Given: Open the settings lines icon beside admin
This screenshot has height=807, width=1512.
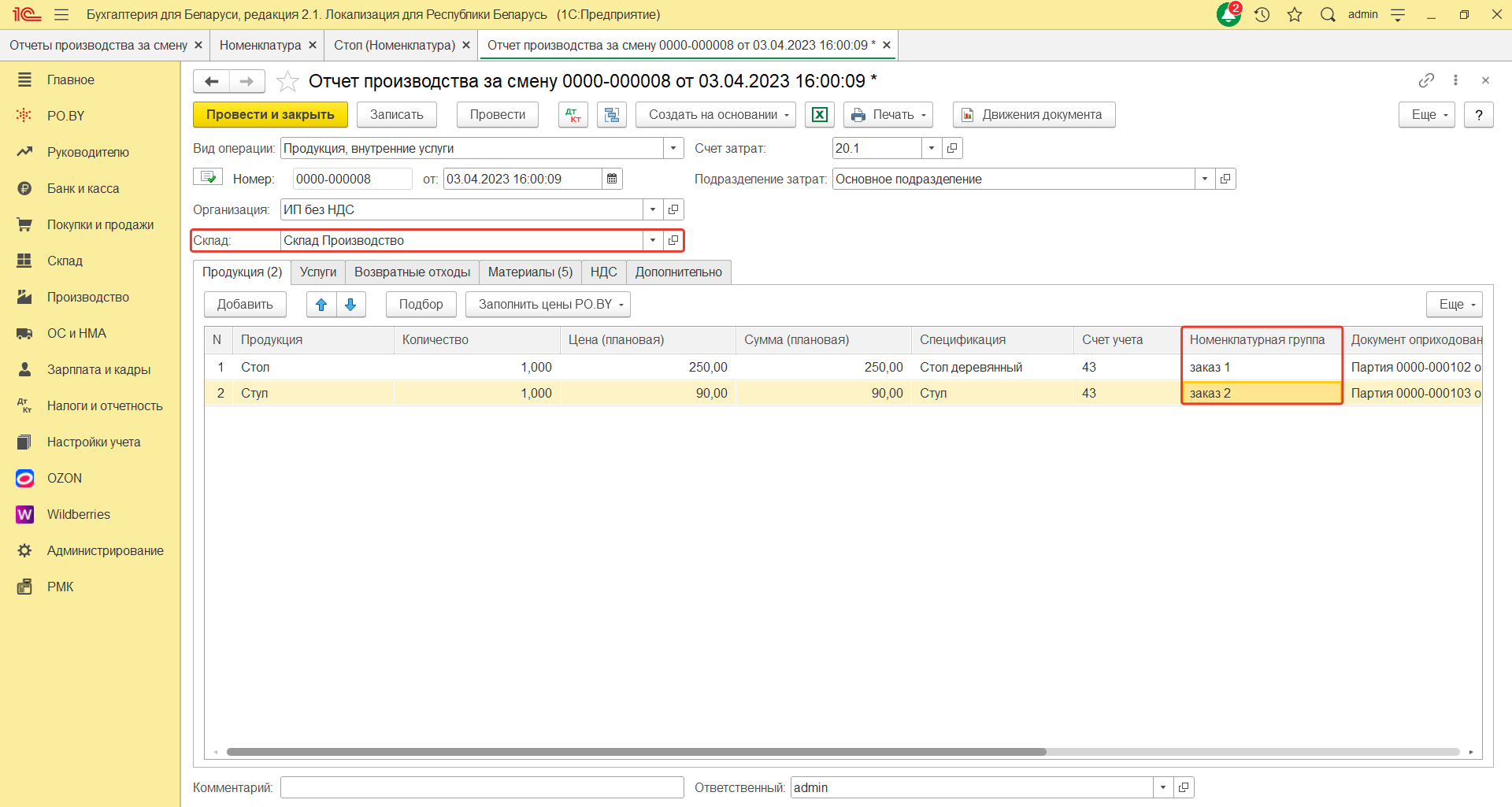Looking at the screenshot, I should (1398, 14).
